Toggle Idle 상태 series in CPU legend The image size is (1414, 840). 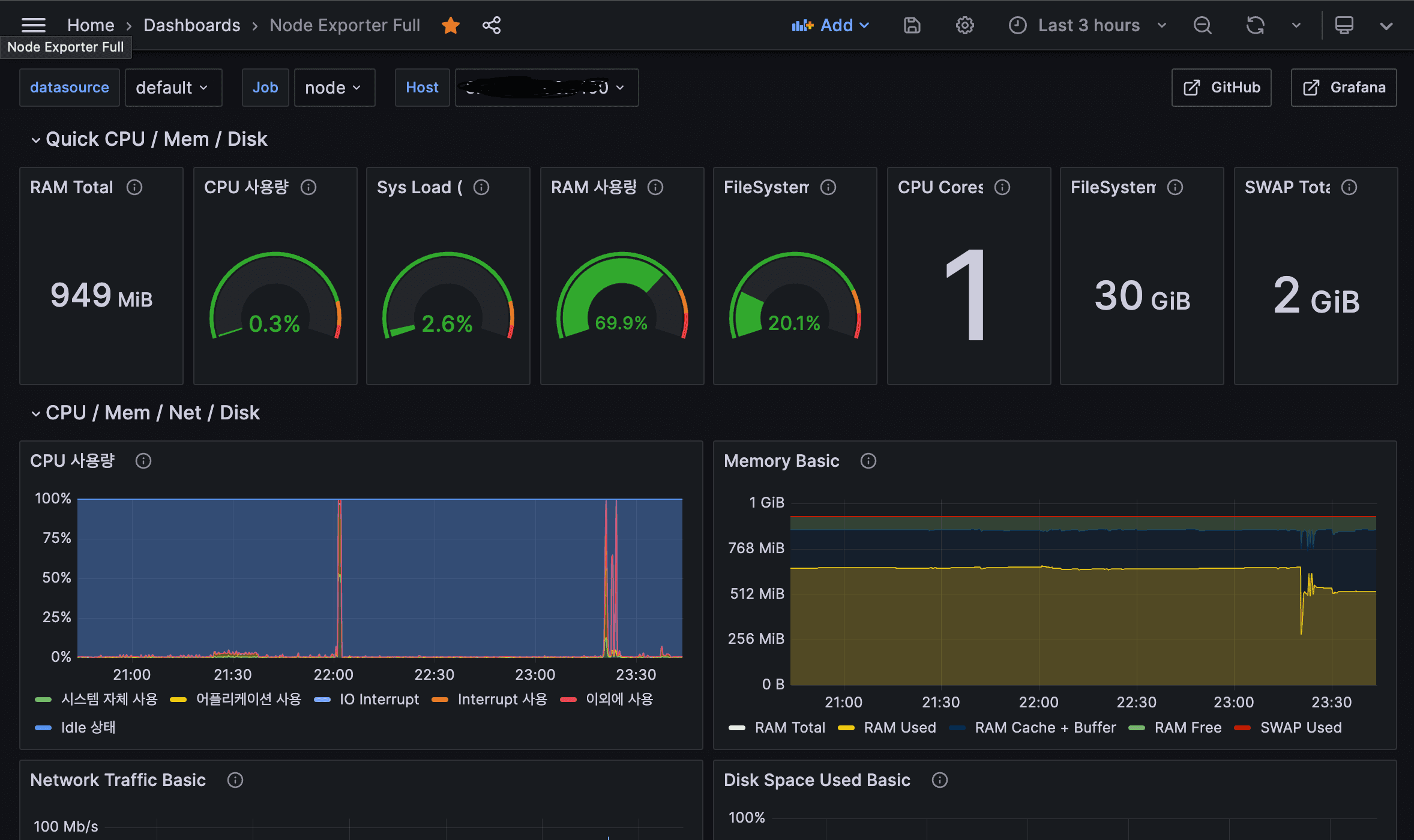[x=88, y=727]
